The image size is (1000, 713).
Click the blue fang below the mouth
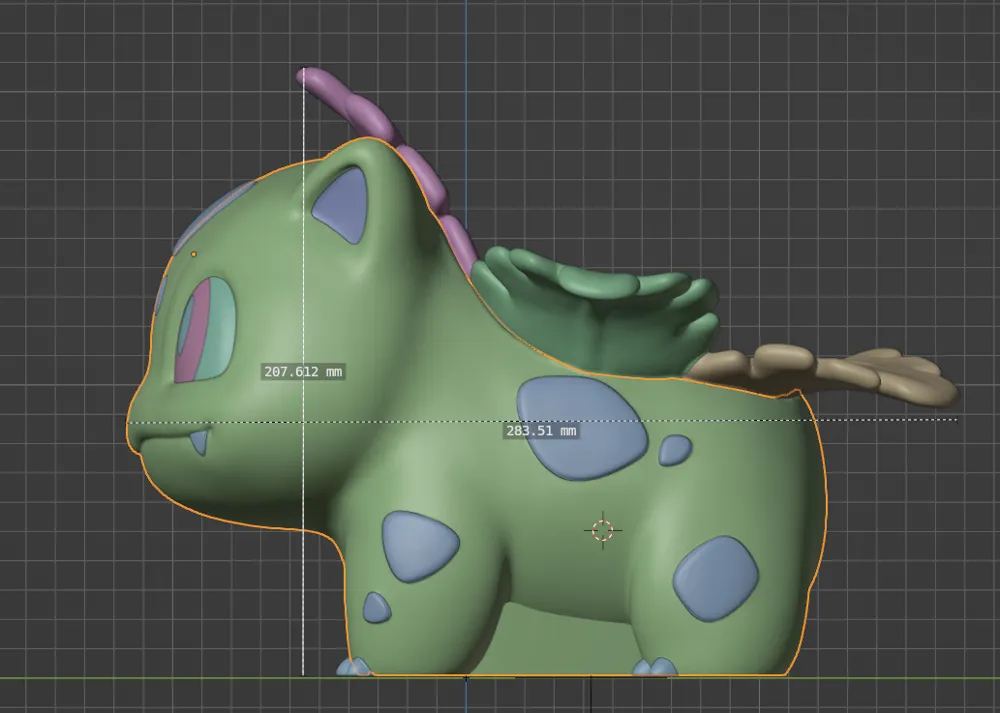pos(199,441)
